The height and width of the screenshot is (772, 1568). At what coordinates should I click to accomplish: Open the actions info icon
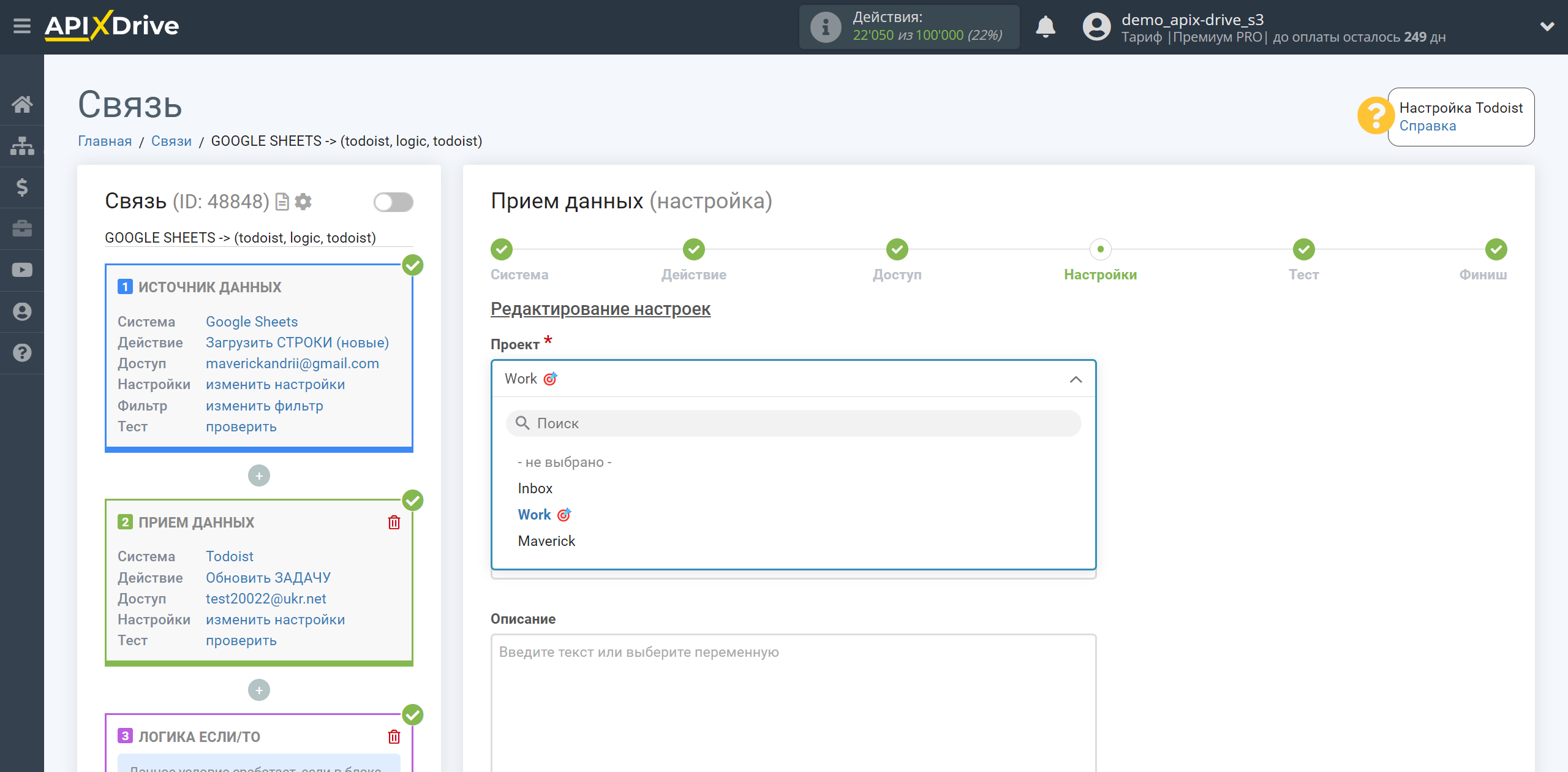tap(825, 28)
